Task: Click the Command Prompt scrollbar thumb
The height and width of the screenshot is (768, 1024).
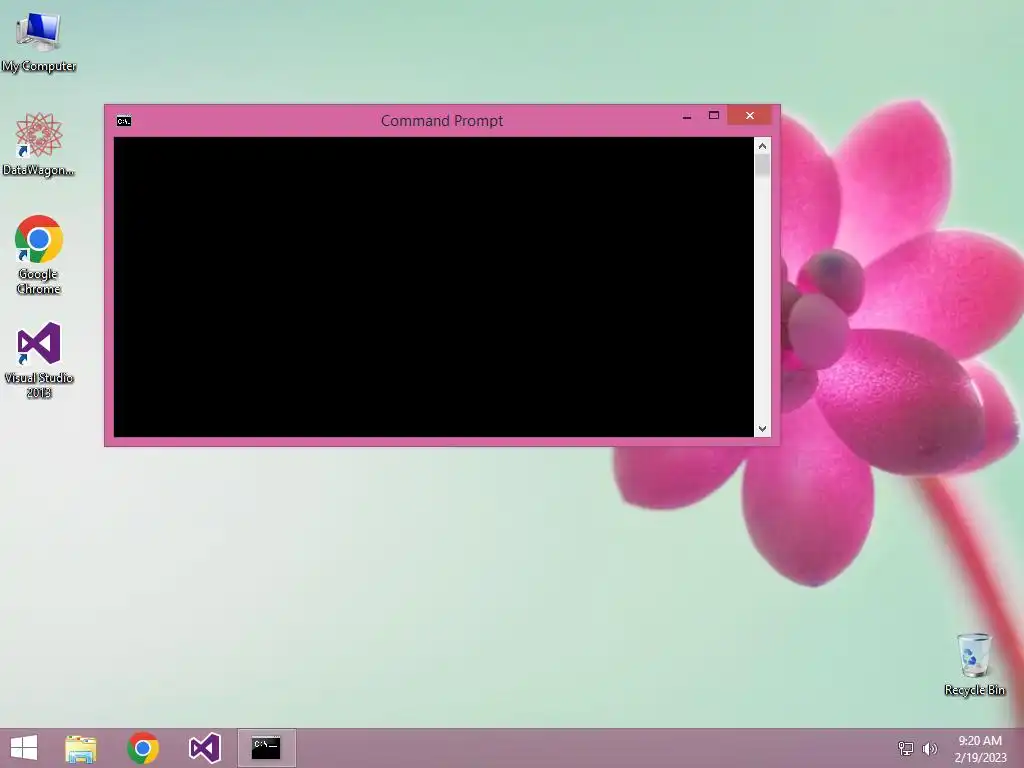Action: (762, 165)
